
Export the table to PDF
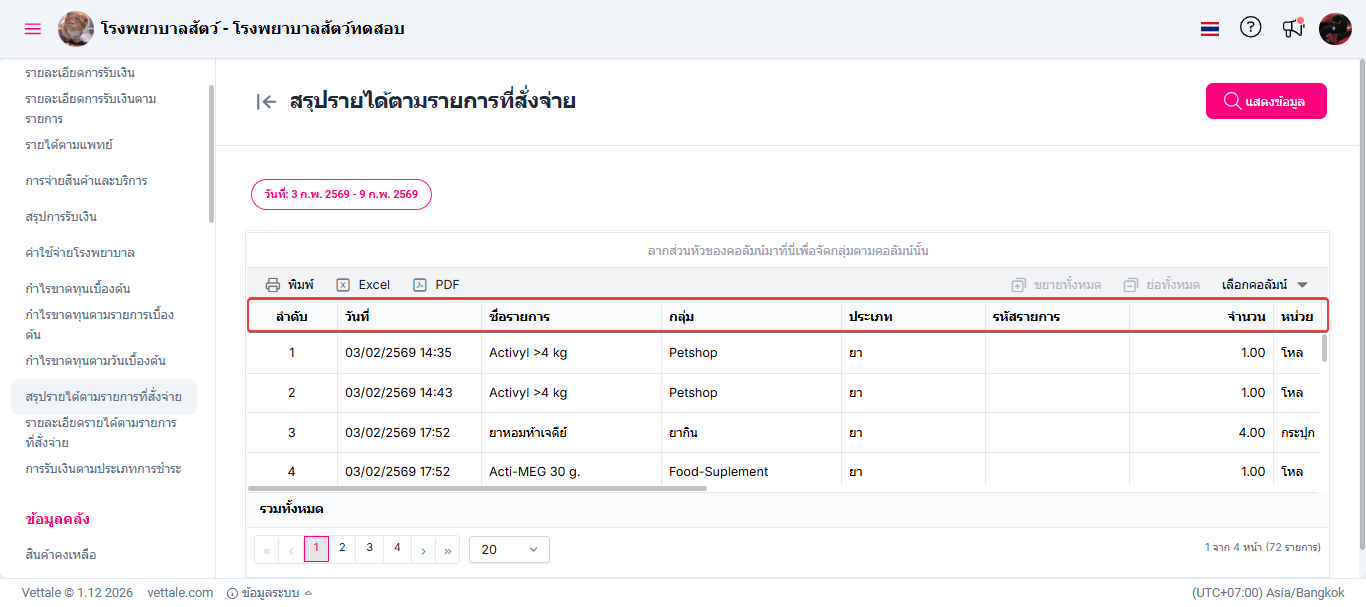436,285
